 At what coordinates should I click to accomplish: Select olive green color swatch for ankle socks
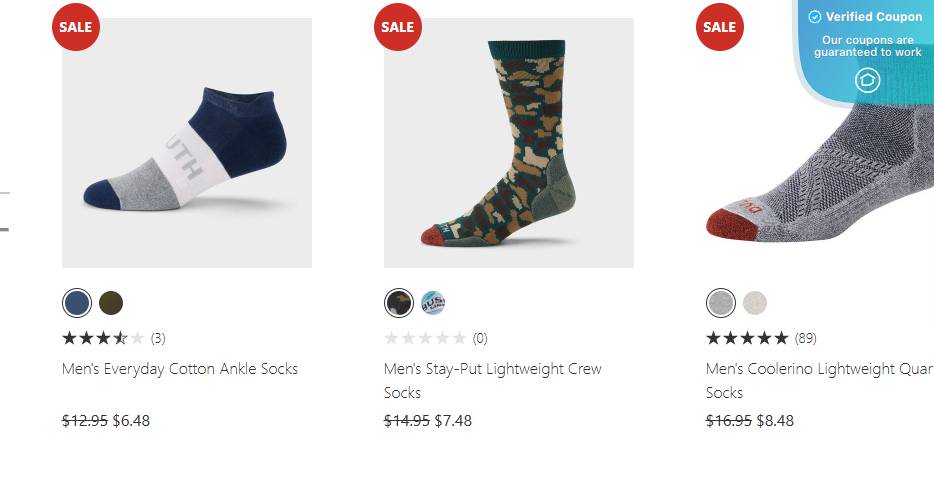[111, 302]
